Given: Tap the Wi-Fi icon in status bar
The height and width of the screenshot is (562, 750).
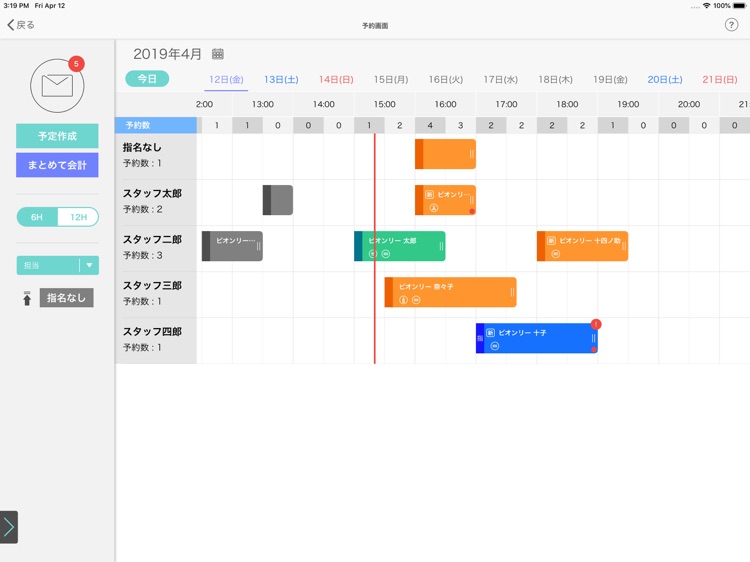Looking at the screenshot, I should [706, 6].
